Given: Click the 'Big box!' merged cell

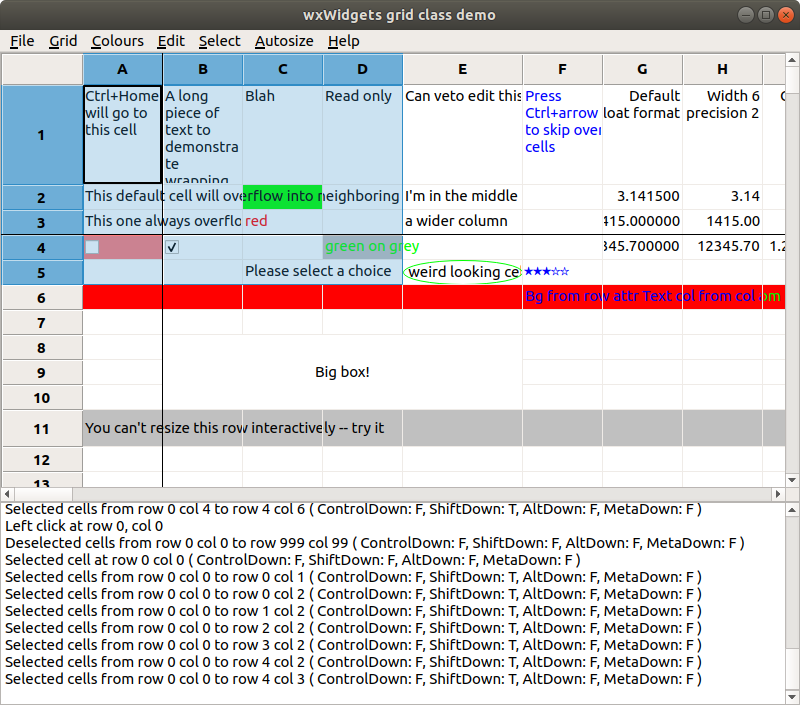Looking at the screenshot, I should 342,371.
